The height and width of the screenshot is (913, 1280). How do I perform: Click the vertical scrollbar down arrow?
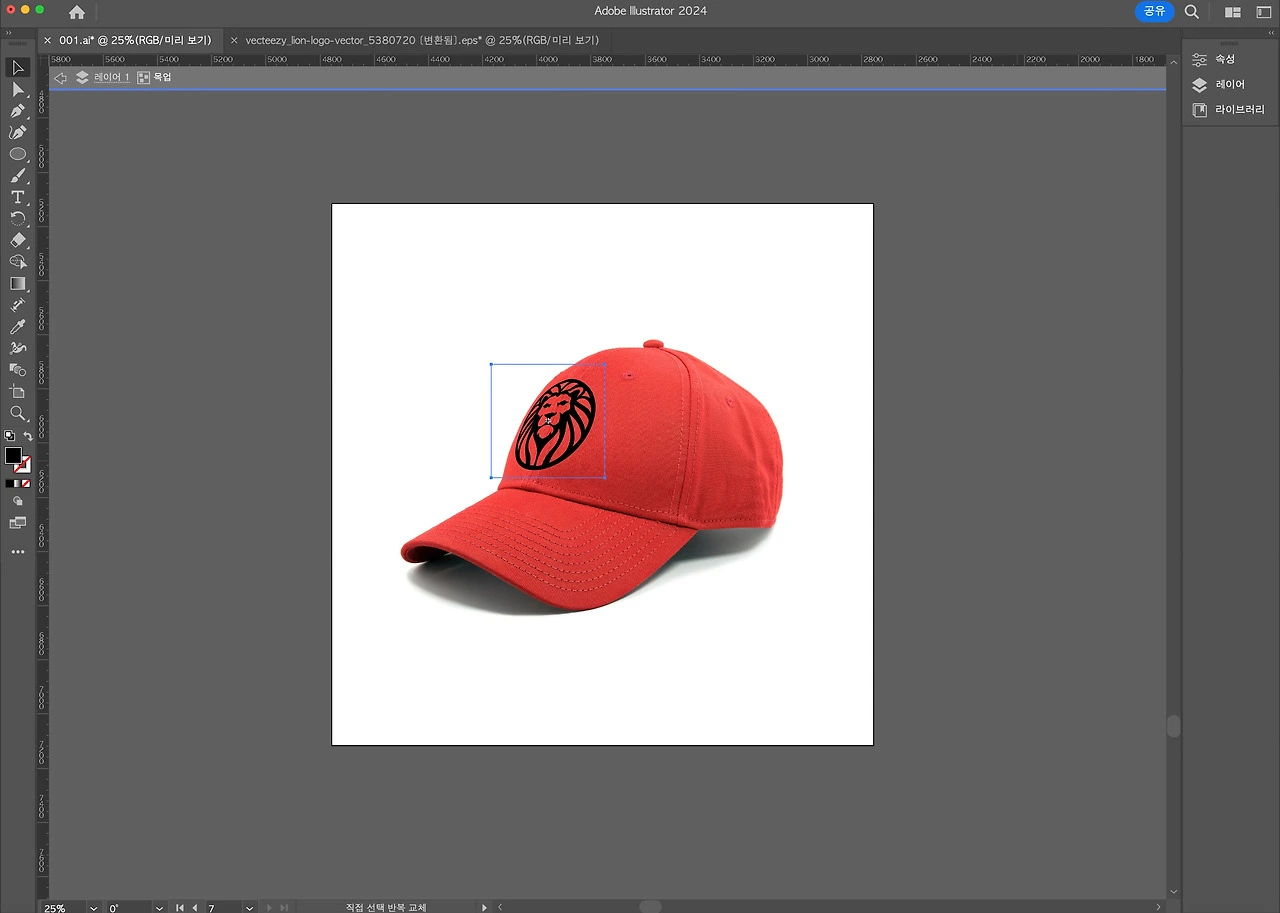(x=1174, y=892)
